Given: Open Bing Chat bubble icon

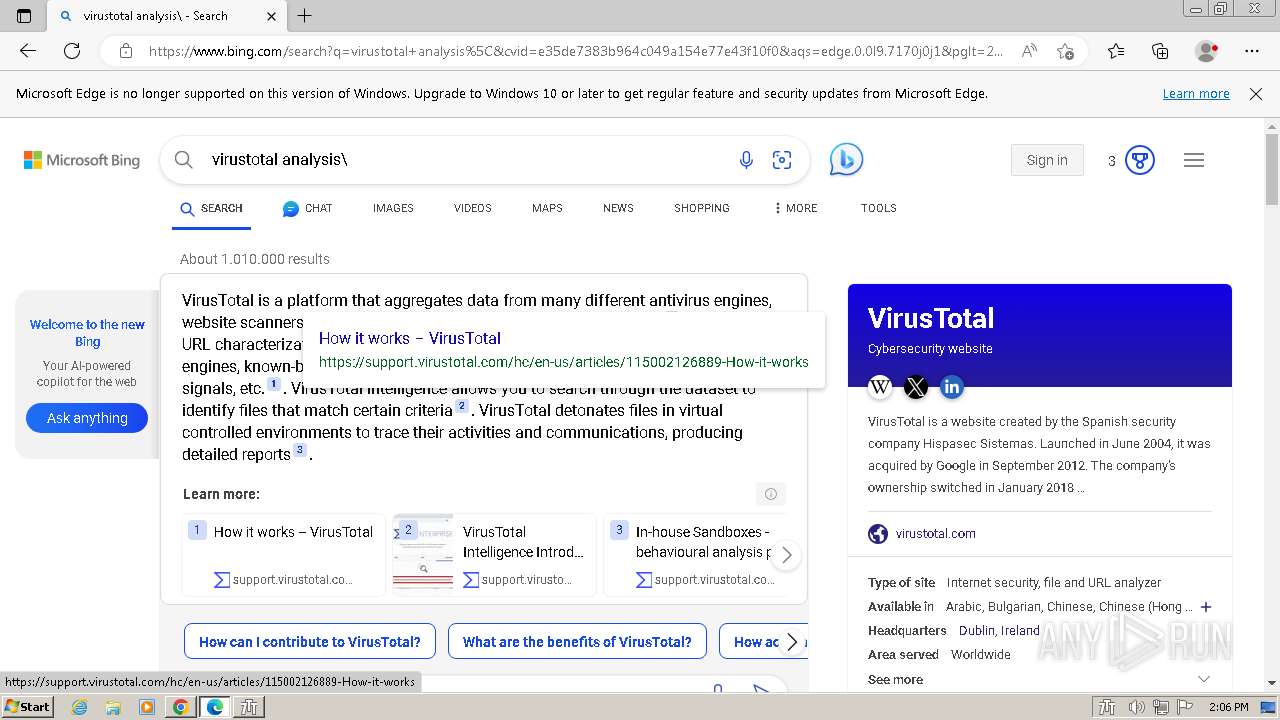Looking at the screenshot, I should coord(846,160).
